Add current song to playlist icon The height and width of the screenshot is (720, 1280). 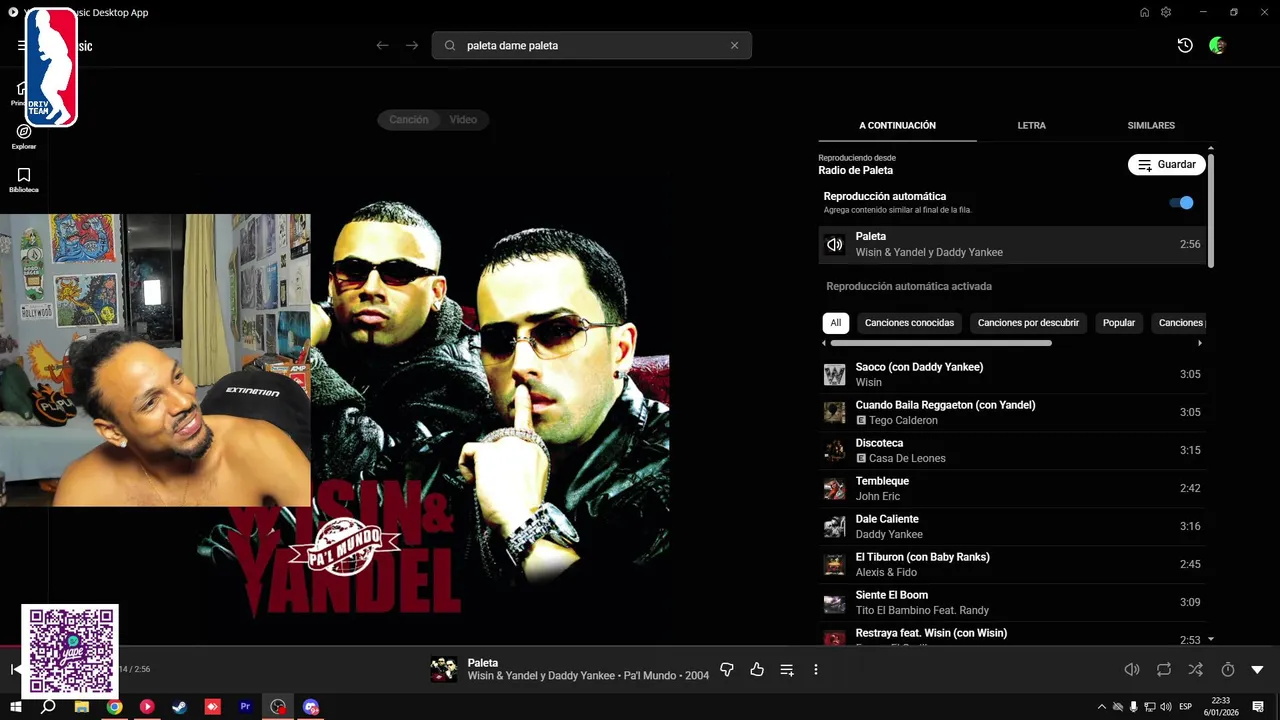pos(787,669)
